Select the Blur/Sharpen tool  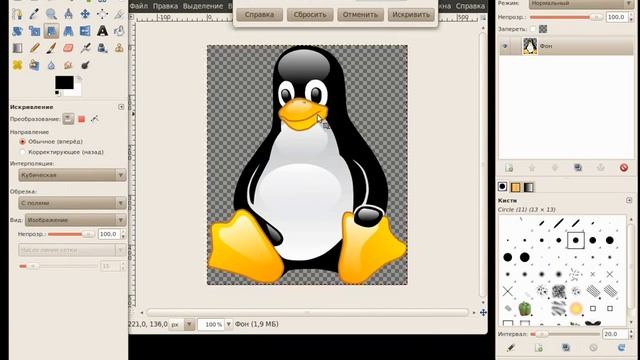tap(51, 65)
